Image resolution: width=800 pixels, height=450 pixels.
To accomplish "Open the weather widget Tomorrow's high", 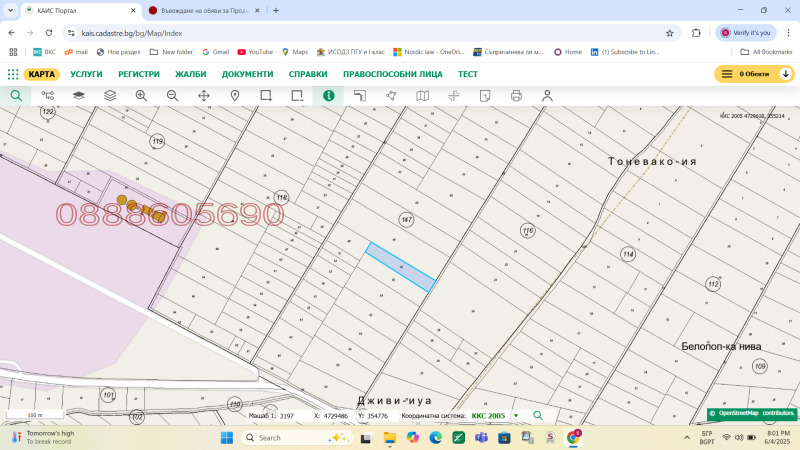I will click(x=43, y=437).
